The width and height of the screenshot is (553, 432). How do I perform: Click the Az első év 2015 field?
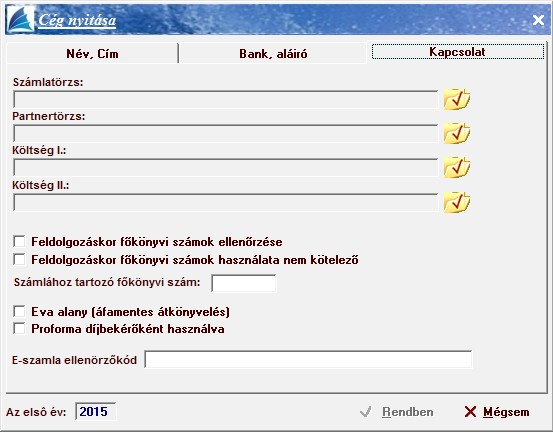click(x=96, y=412)
